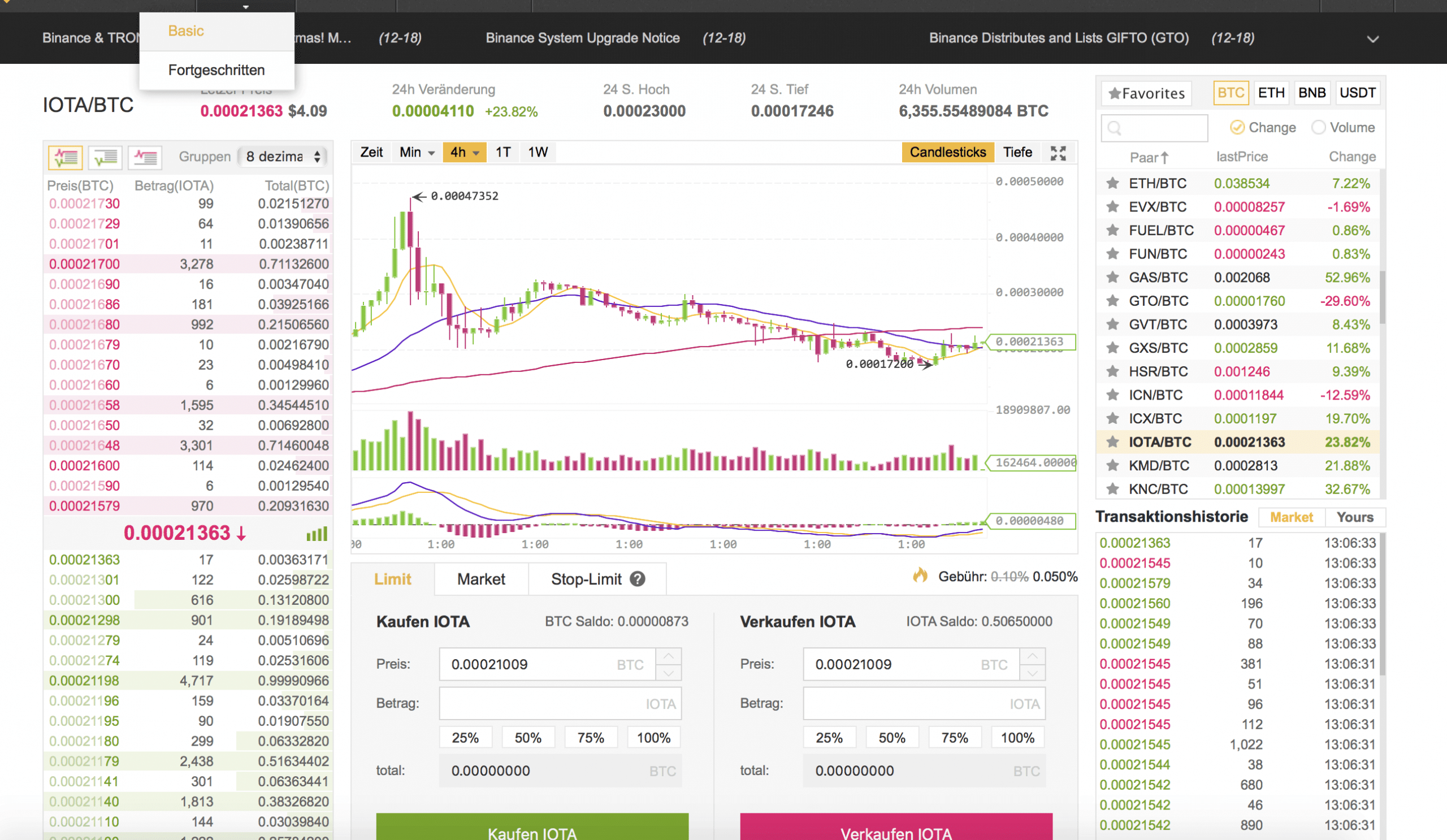Select the USDT market tab
This screenshot has height=840, width=1447.
[1358, 93]
